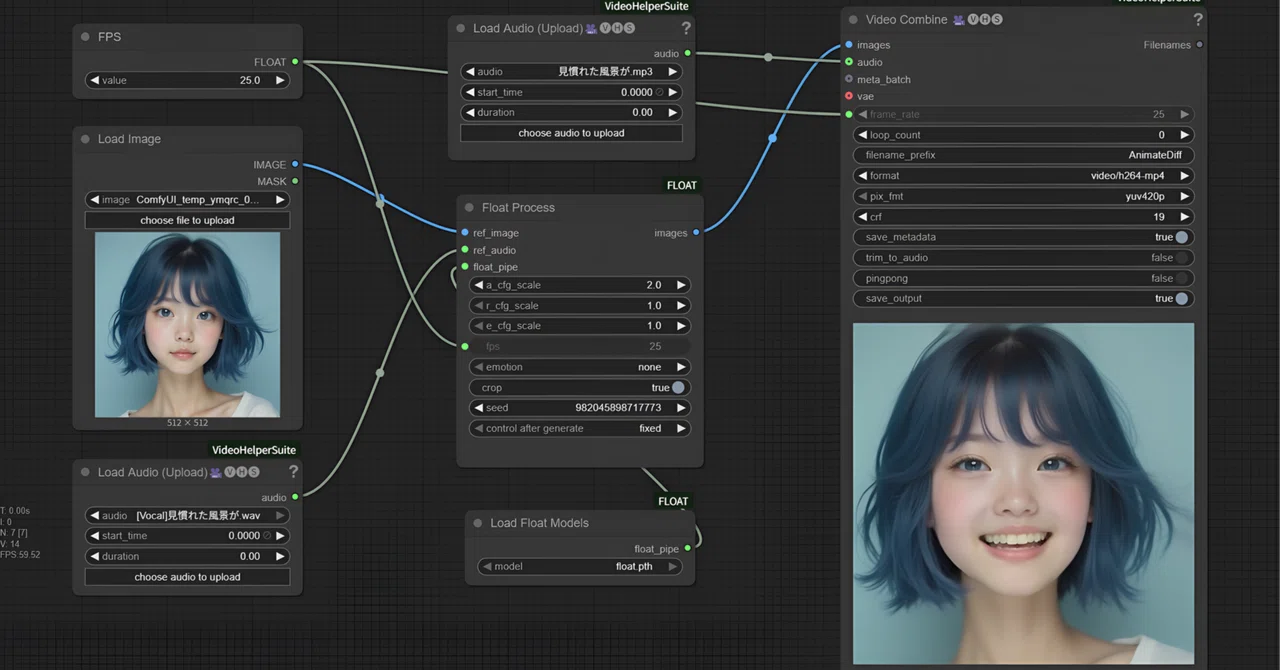Edit the filename_prefix field AnimateDiff
Screen dimensions: 1280x670
(1023, 155)
